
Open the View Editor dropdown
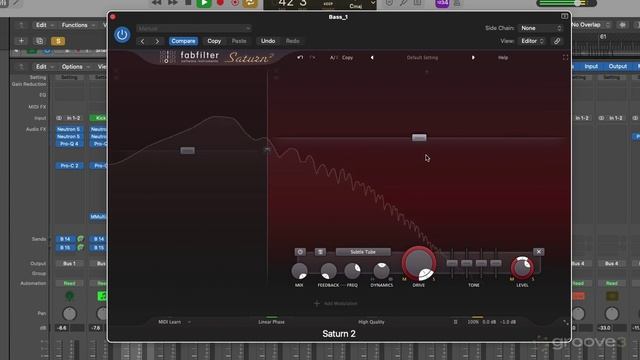coord(532,41)
